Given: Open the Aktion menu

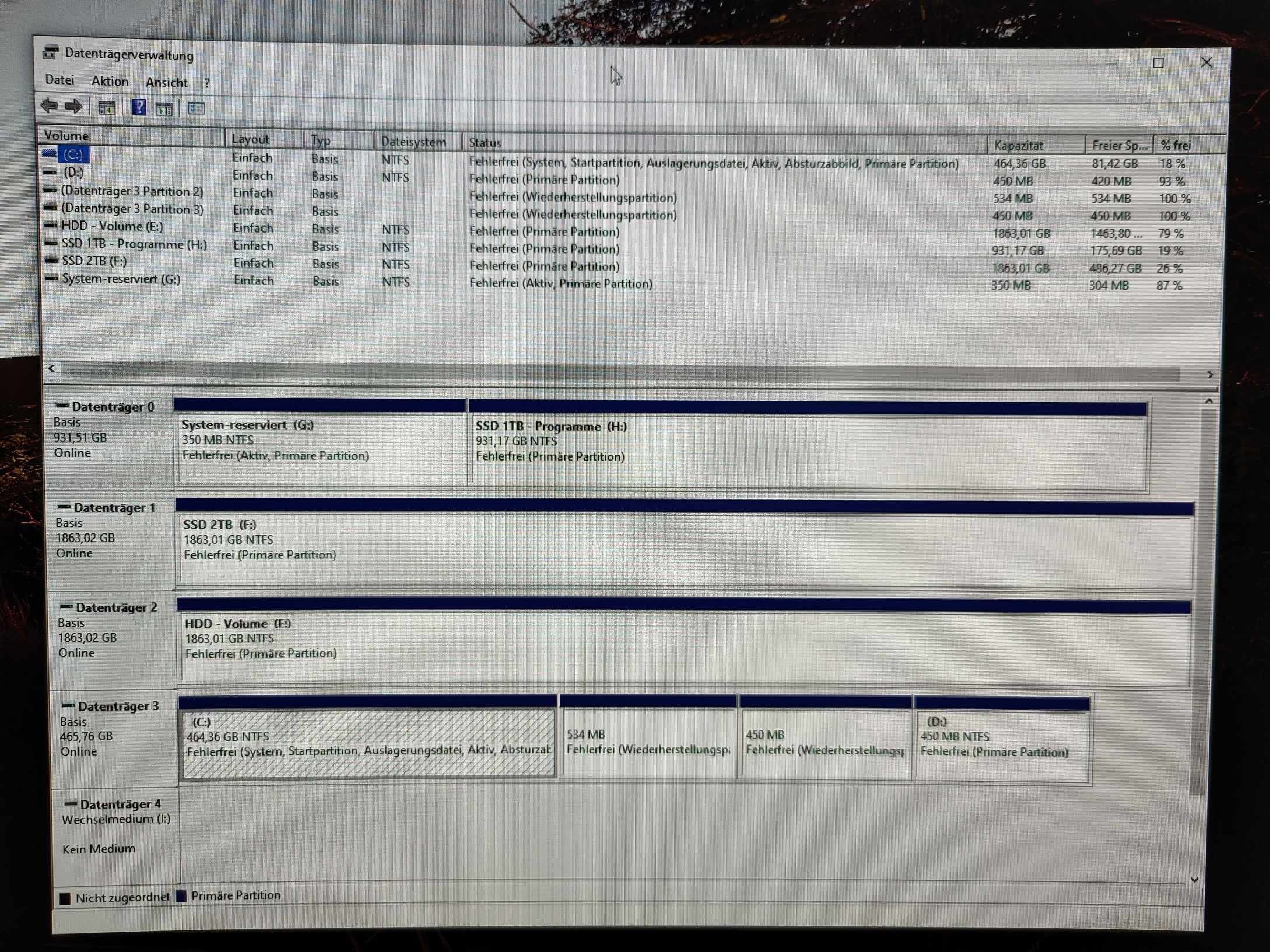Looking at the screenshot, I should 110,81.
